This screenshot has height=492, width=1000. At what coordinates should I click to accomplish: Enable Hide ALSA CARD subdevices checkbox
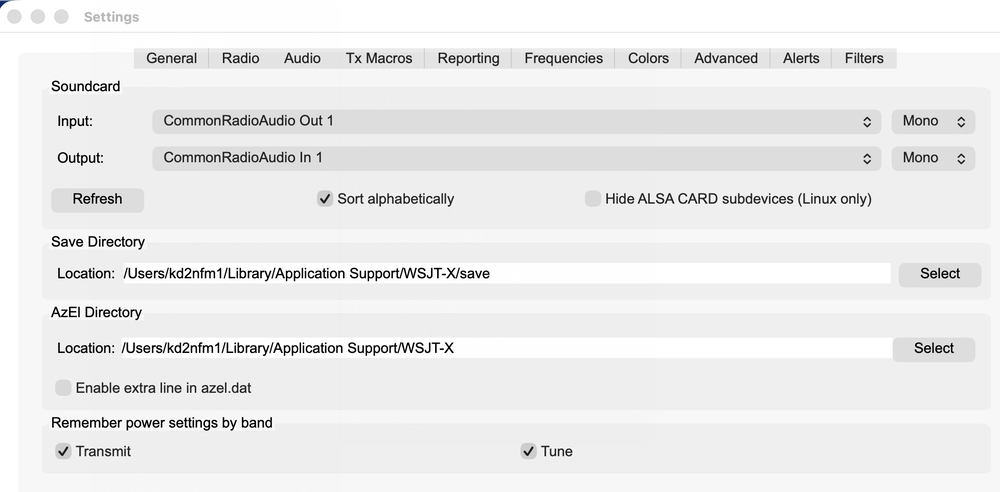pos(593,199)
